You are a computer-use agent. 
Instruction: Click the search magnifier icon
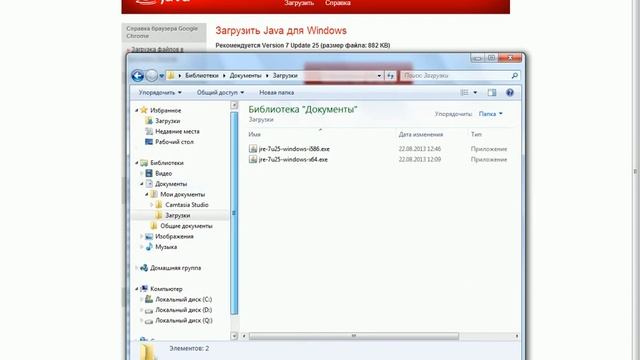click(x=515, y=76)
